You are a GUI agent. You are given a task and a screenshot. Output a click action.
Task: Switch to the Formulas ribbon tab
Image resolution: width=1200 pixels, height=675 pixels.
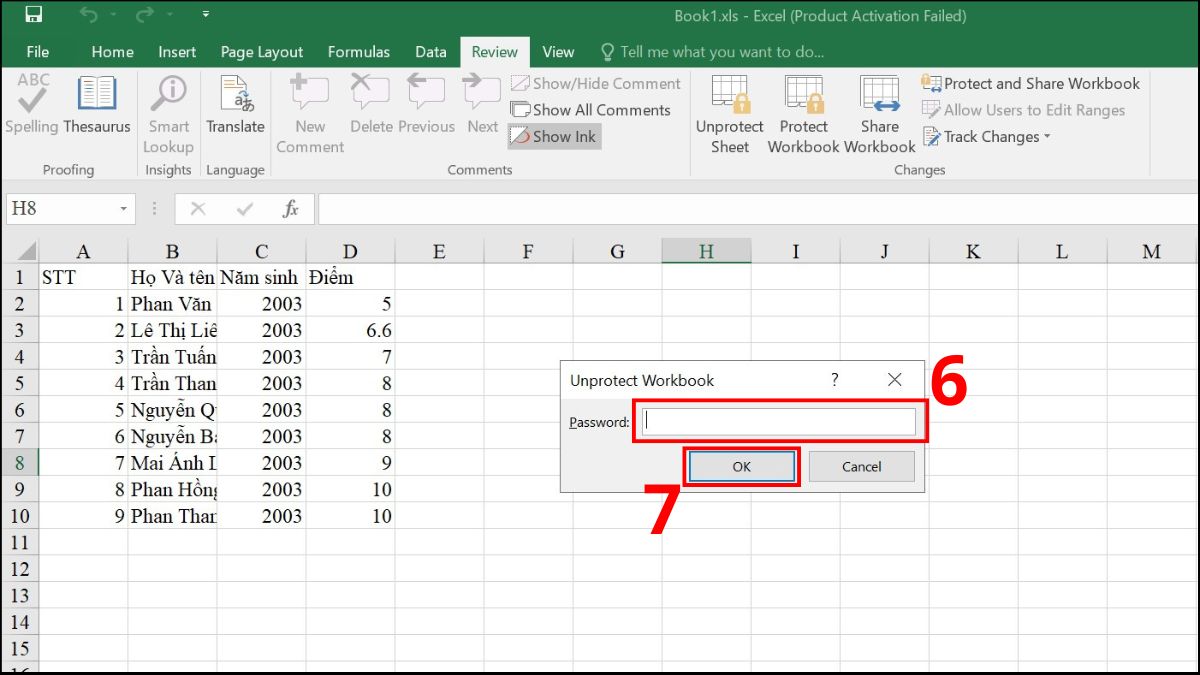(x=359, y=52)
